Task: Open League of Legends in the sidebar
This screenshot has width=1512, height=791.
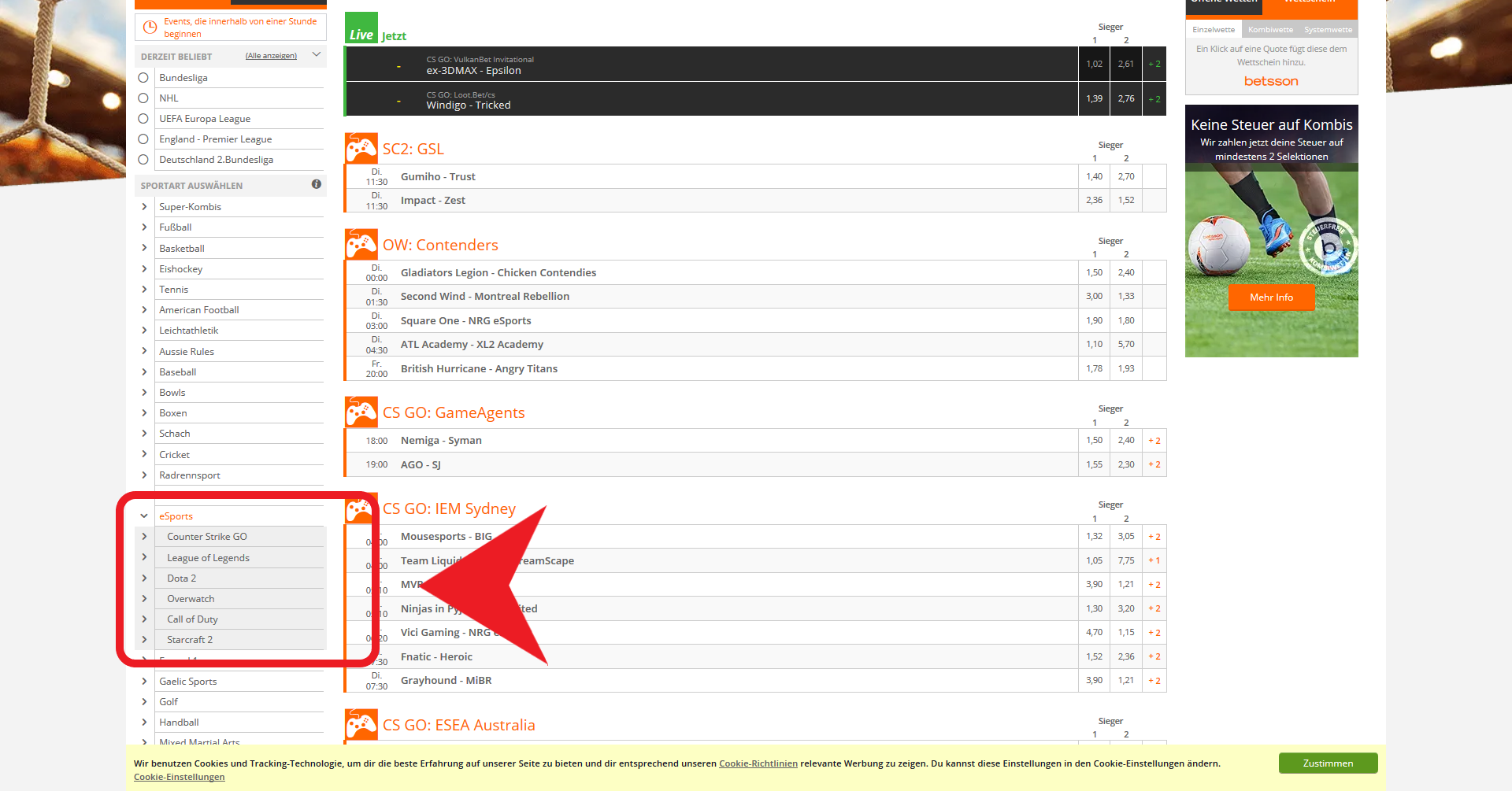Action: [208, 558]
